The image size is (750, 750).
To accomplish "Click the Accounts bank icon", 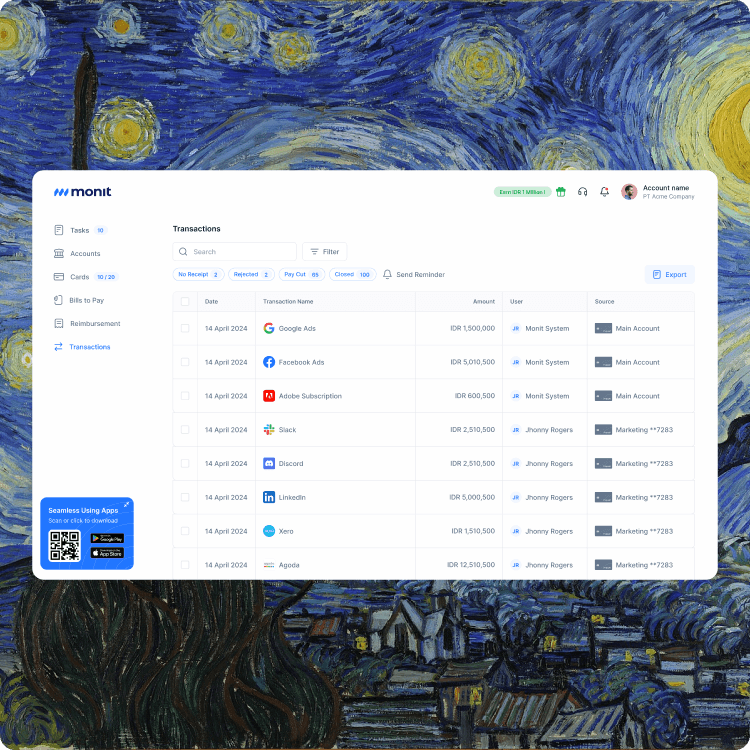I will 59,254.
